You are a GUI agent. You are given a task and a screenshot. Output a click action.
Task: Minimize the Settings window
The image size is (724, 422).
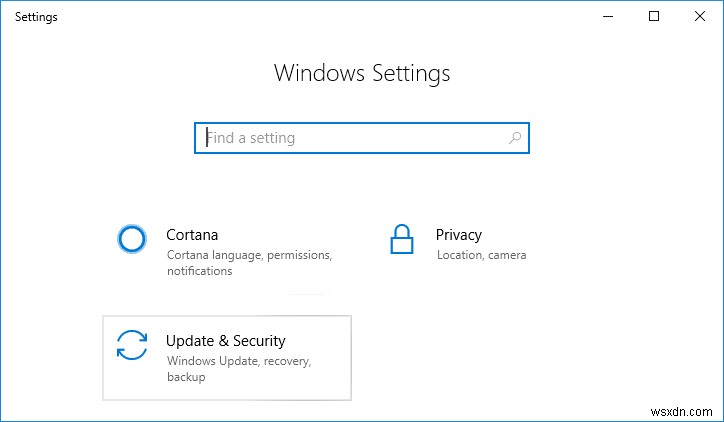tap(610, 16)
